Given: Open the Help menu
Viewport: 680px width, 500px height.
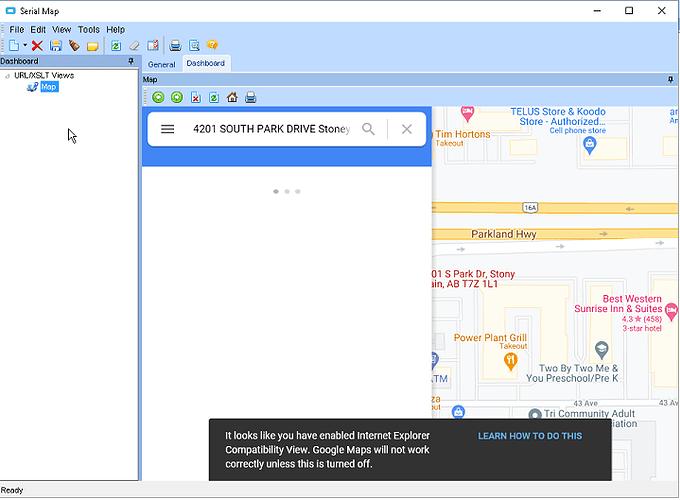Looking at the screenshot, I should 115,29.
